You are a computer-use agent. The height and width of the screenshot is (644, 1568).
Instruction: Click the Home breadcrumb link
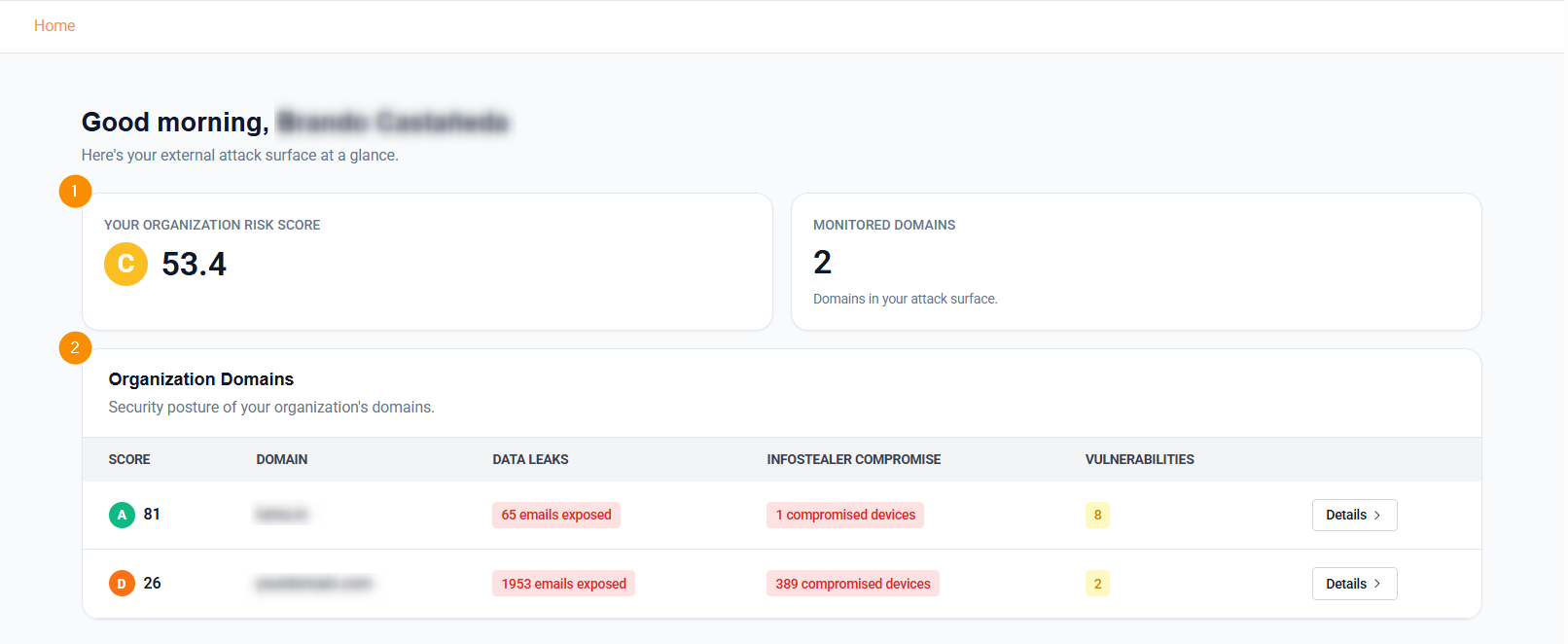(54, 26)
